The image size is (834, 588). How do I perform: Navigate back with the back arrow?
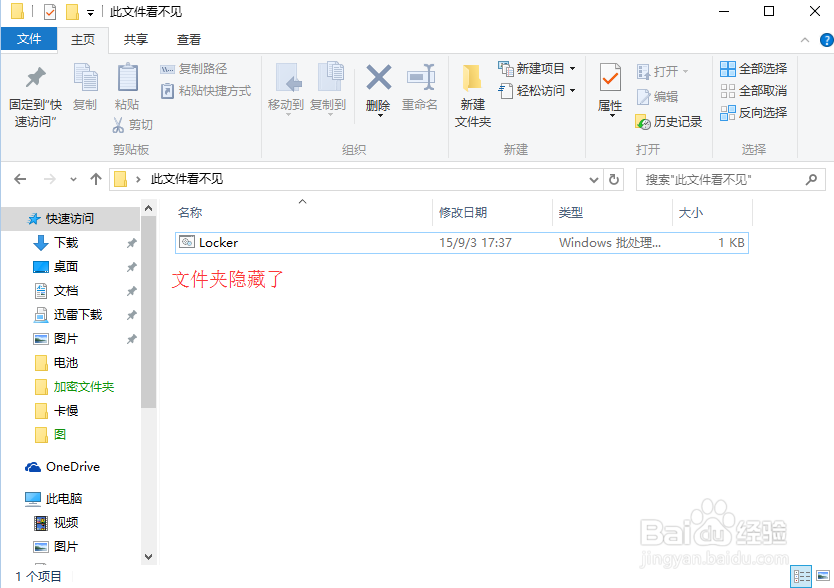(19, 181)
